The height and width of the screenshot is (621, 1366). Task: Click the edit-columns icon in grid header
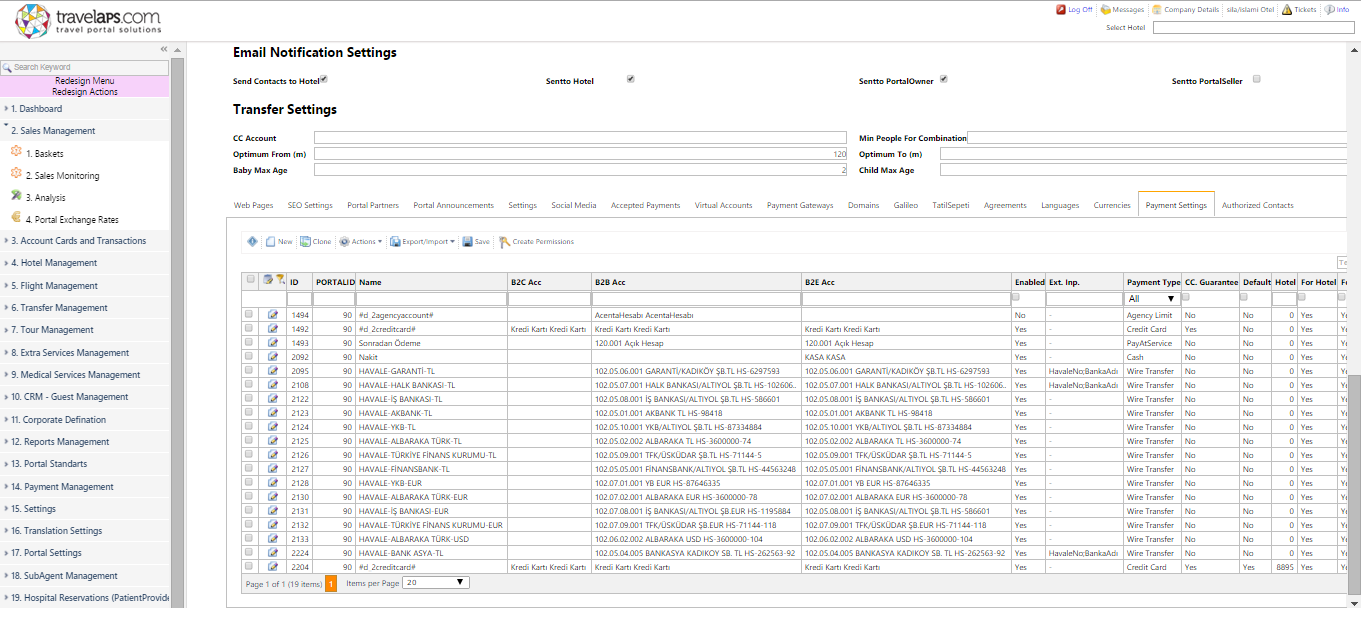coord(268,280)
